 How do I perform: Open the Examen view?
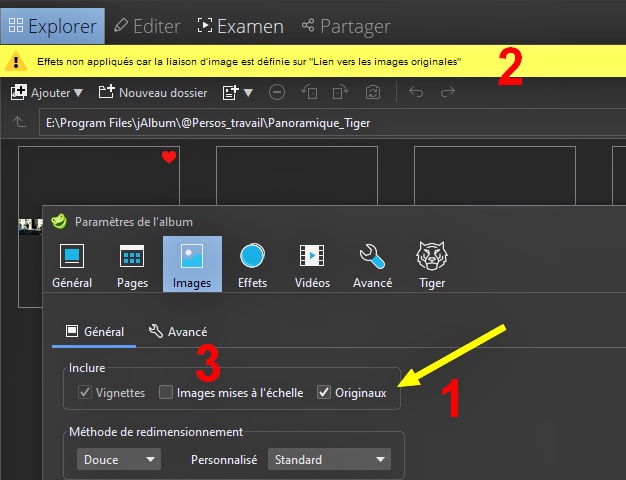click(x=240, y=26)
